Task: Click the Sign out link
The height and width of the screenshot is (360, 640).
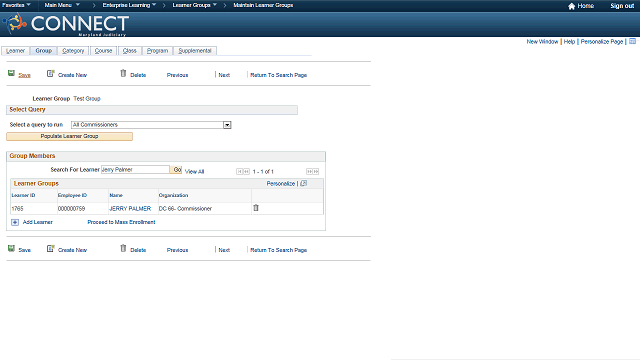Action: click(x=622, y=6)
